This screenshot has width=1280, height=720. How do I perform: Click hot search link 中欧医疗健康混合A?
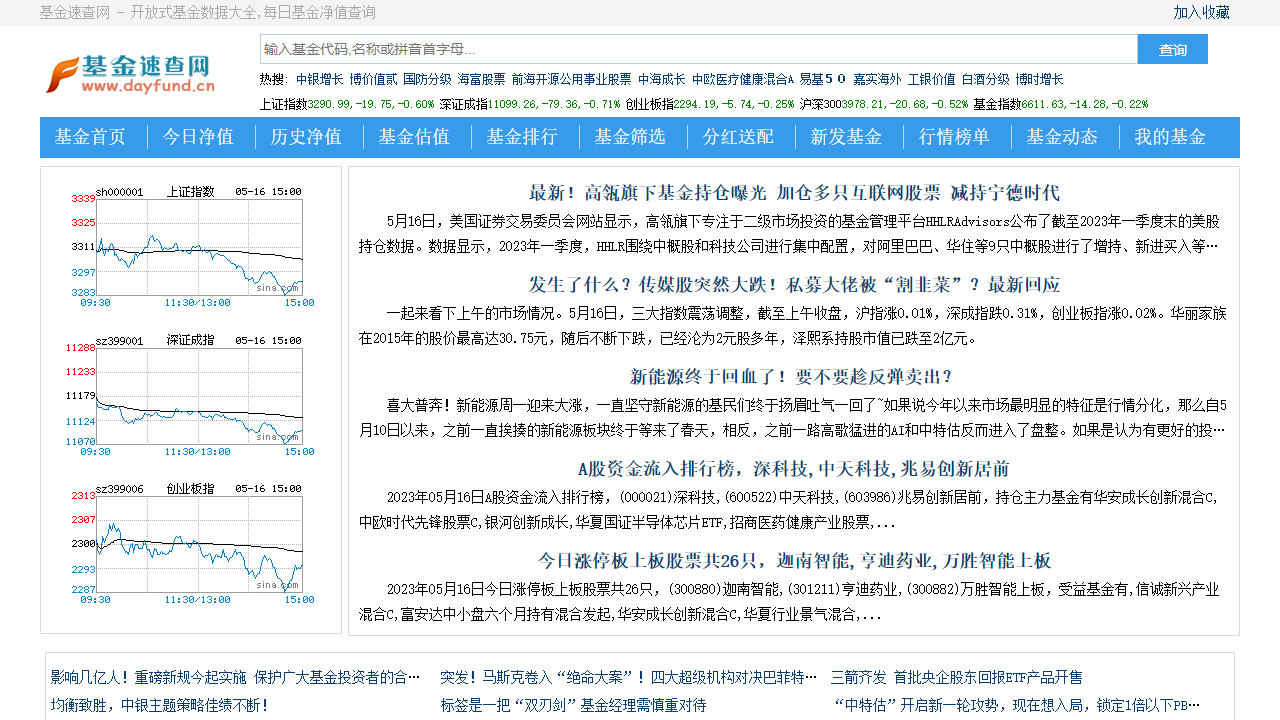click(x=743, y=79)
